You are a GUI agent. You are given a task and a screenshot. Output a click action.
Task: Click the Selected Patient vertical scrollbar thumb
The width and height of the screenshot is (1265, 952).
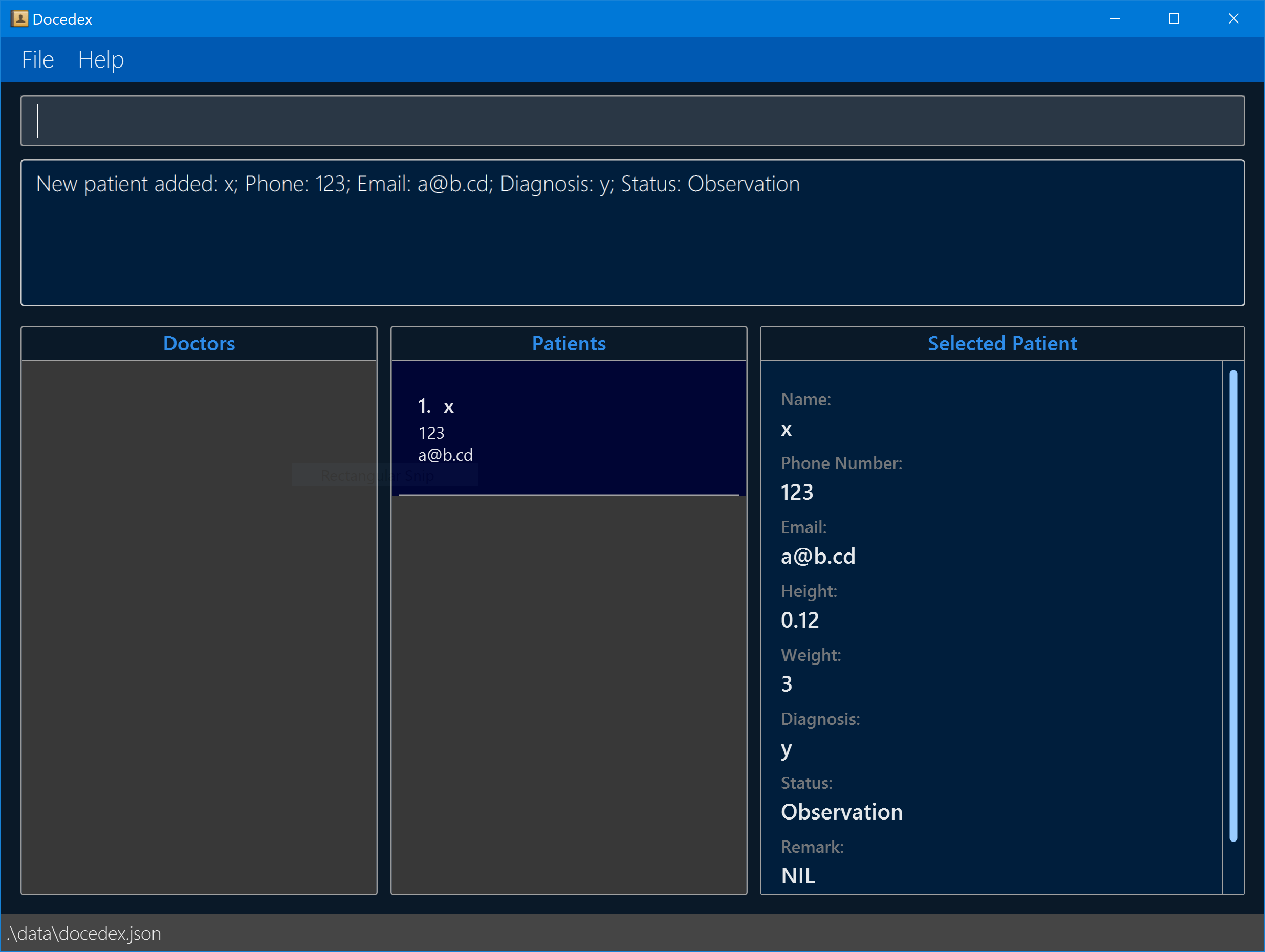pyautogui.click(x=1233, y=605)
